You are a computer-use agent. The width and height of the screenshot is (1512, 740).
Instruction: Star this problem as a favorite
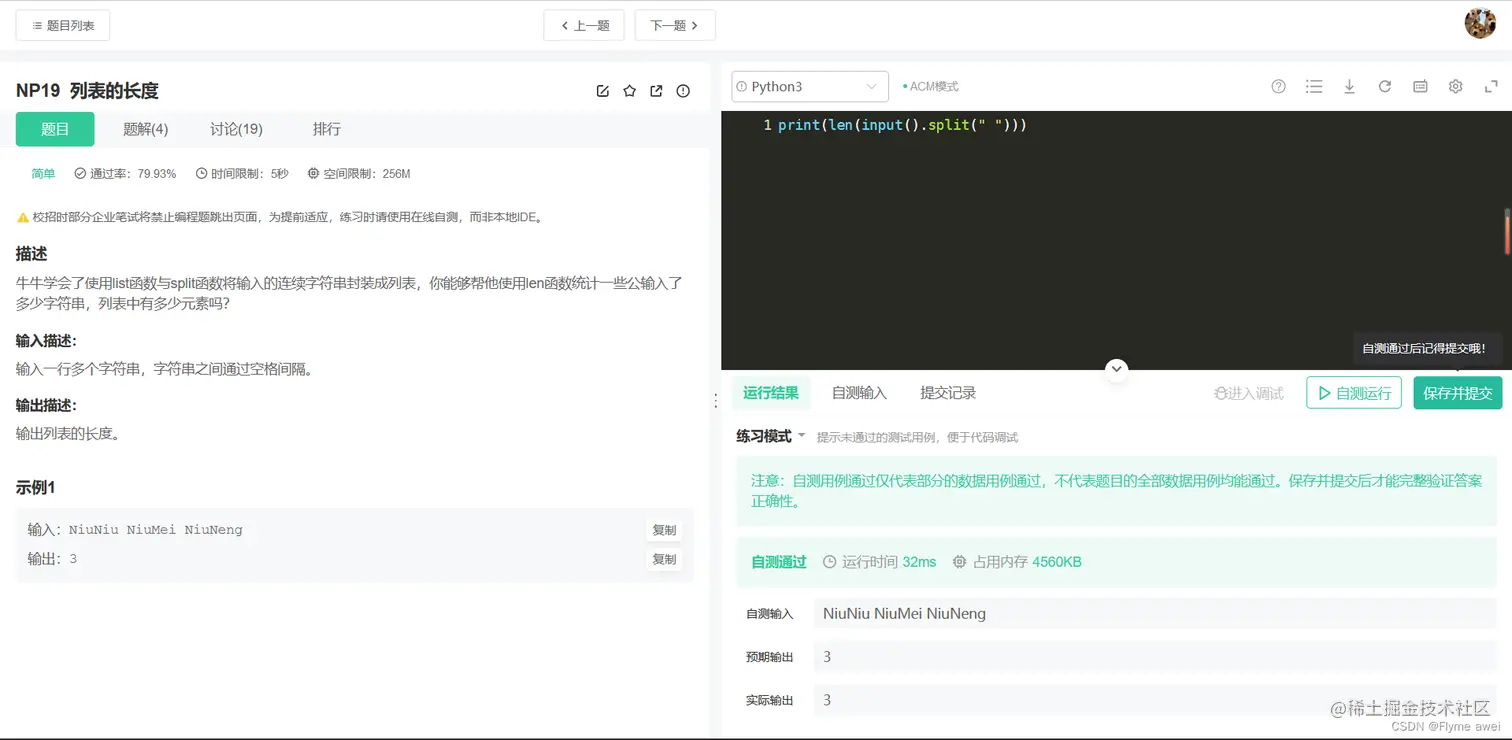(x=629, y=90)
